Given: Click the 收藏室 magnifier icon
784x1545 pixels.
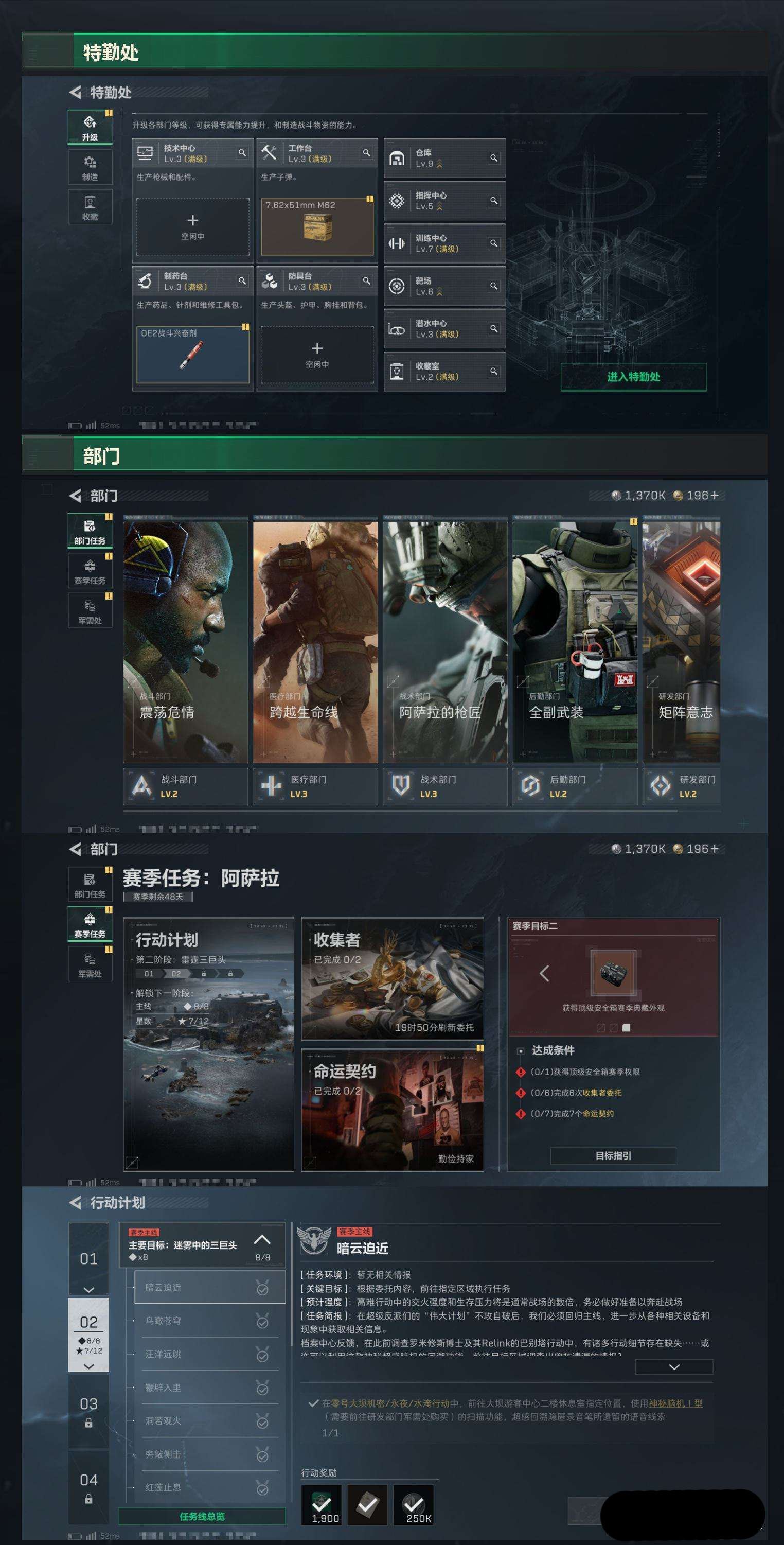Looking at the screenshot, I should point(494,371).
